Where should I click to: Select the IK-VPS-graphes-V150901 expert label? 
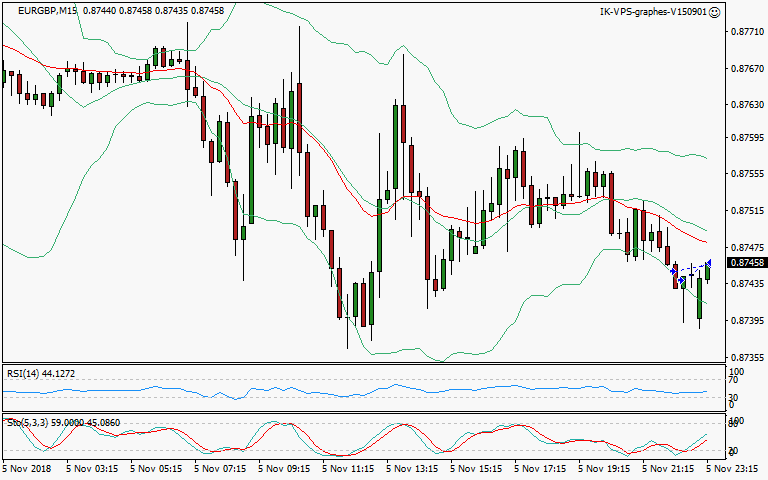651,12
